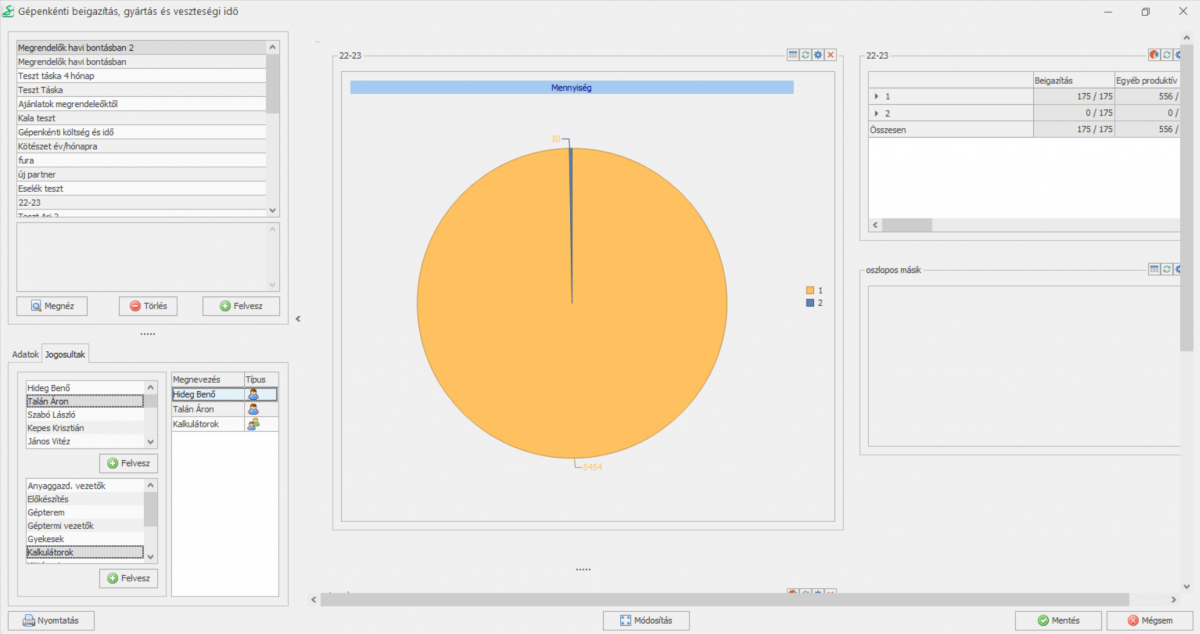
Task: Click the user type icon for Hideg Benő
Action: 254,395
